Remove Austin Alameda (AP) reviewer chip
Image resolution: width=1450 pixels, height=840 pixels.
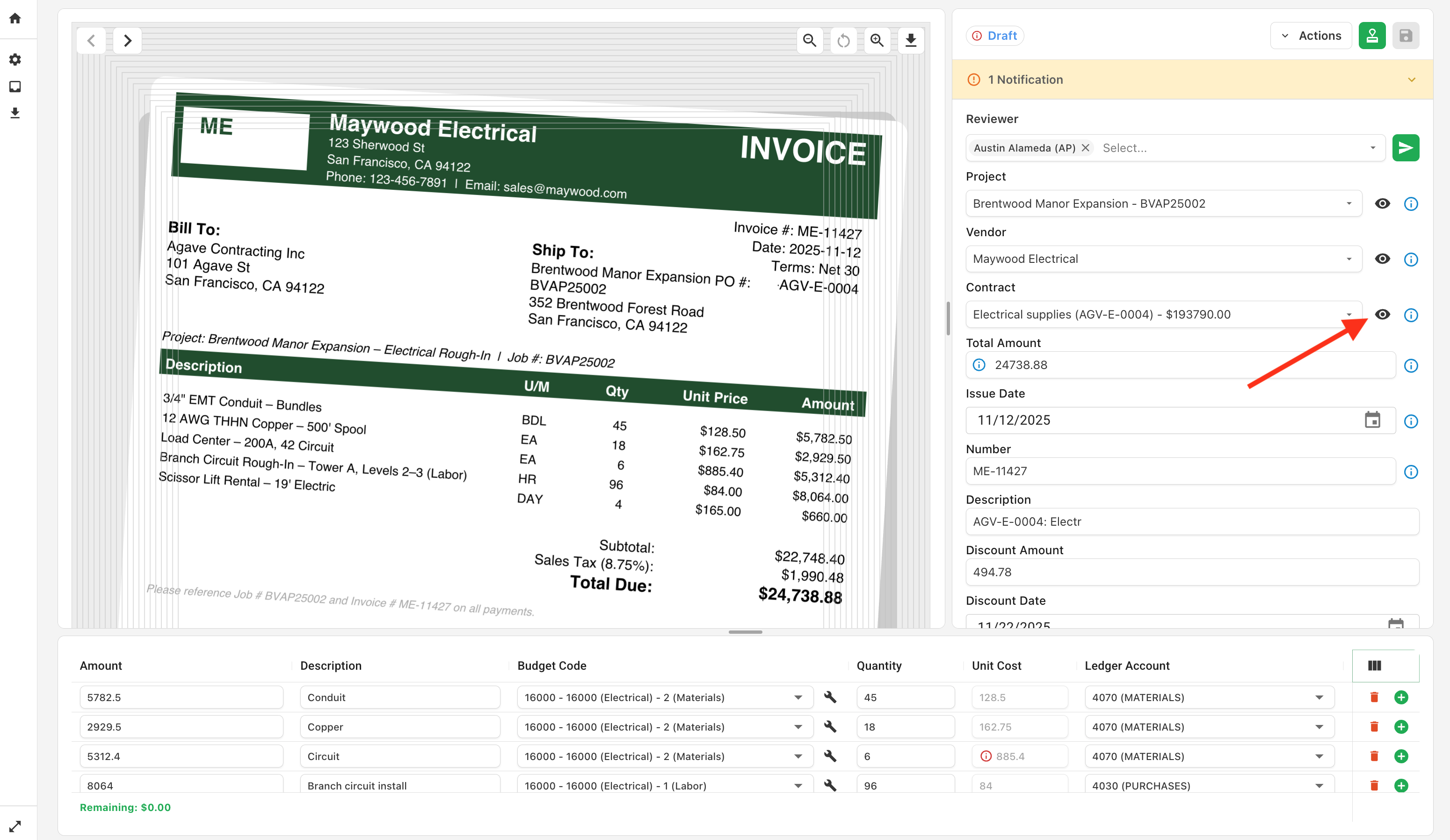click(x=1085, y=148)
